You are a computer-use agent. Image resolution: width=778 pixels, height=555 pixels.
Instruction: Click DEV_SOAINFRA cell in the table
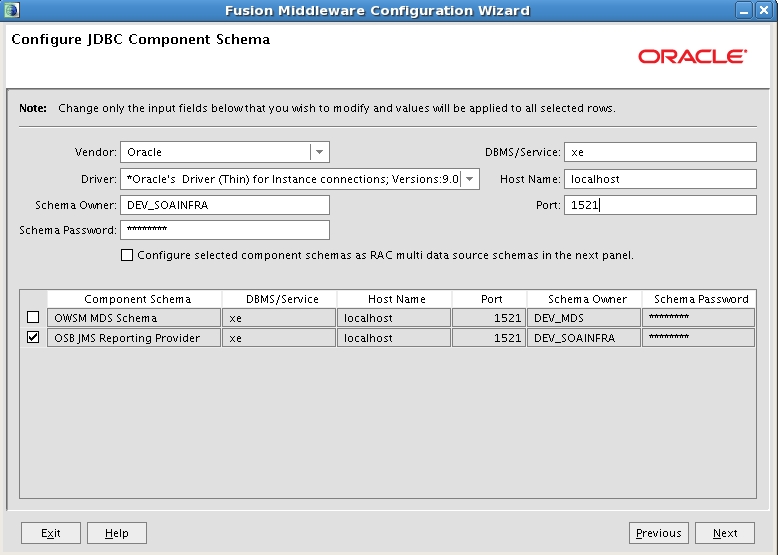pos(584,338)
